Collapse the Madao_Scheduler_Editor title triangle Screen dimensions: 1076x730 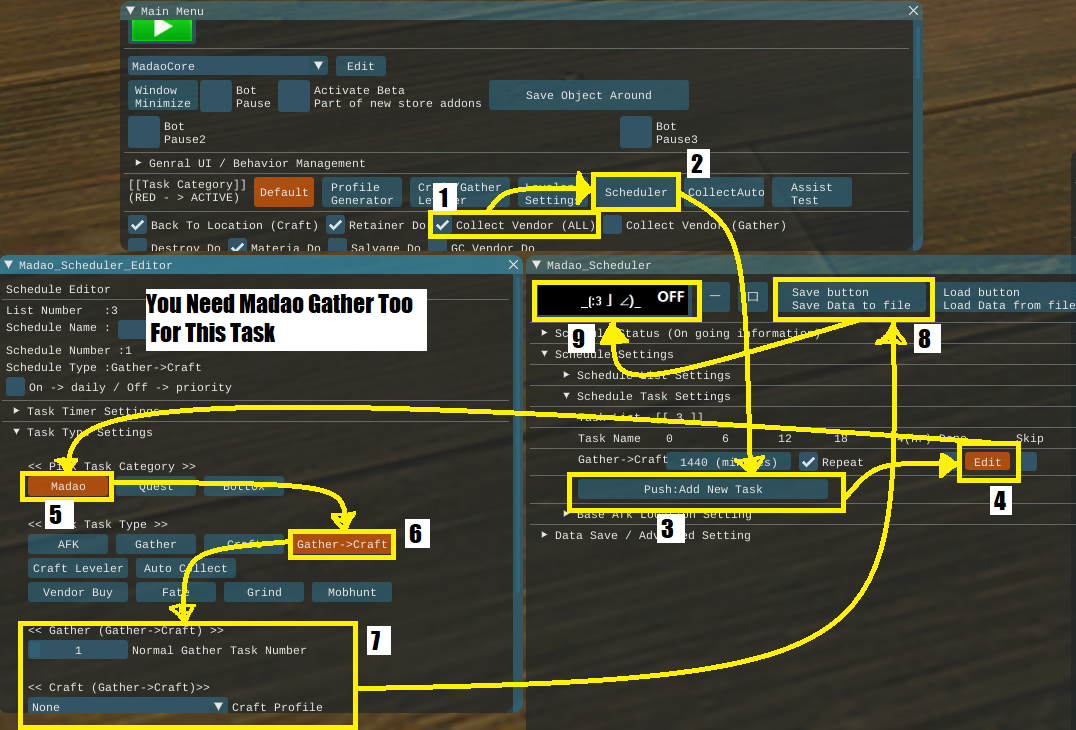(9, 265)
